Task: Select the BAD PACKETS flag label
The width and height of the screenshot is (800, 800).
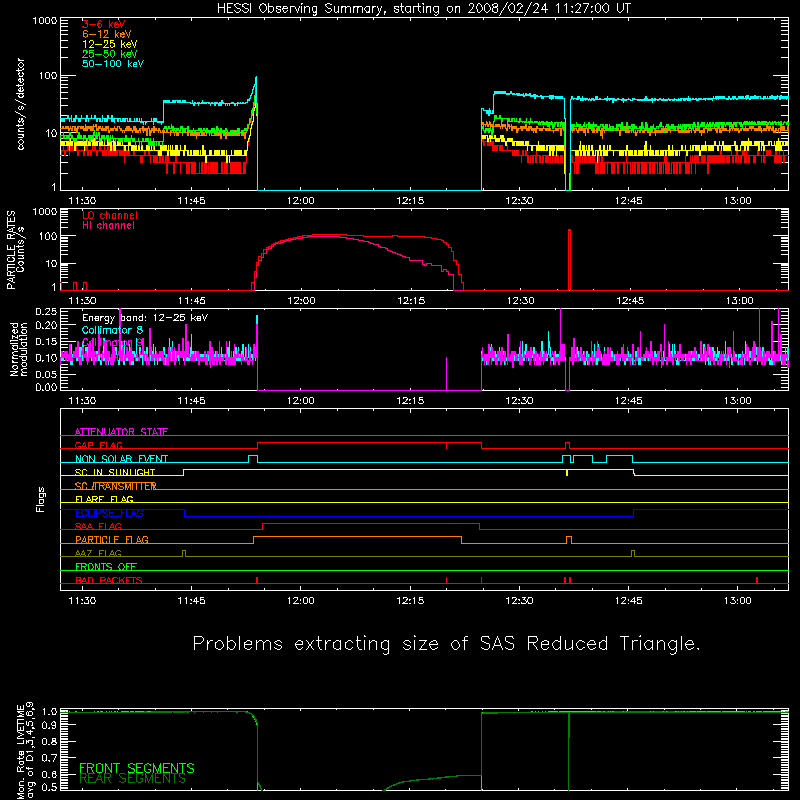Action: click(x=109, y=580)
